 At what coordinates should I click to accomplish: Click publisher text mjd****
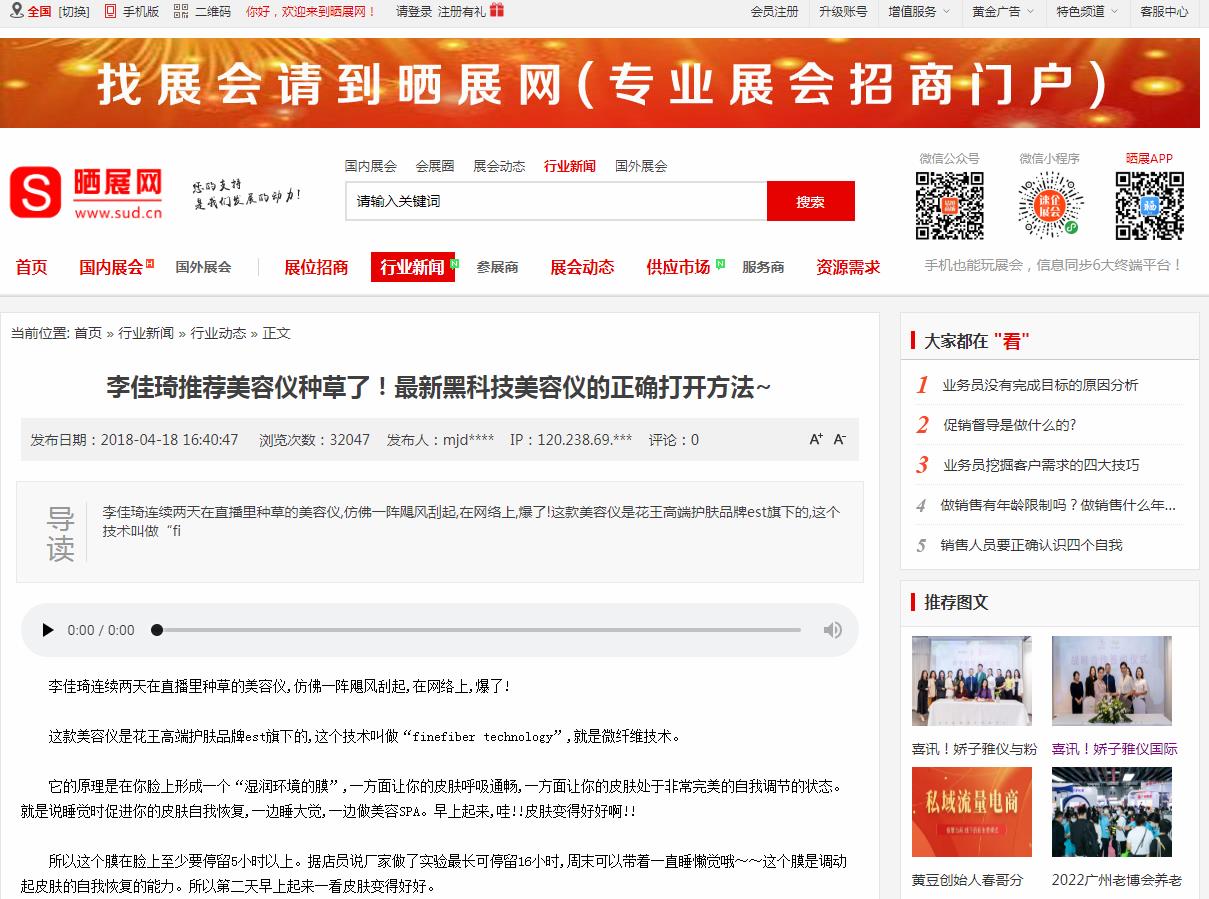point(469,440)
